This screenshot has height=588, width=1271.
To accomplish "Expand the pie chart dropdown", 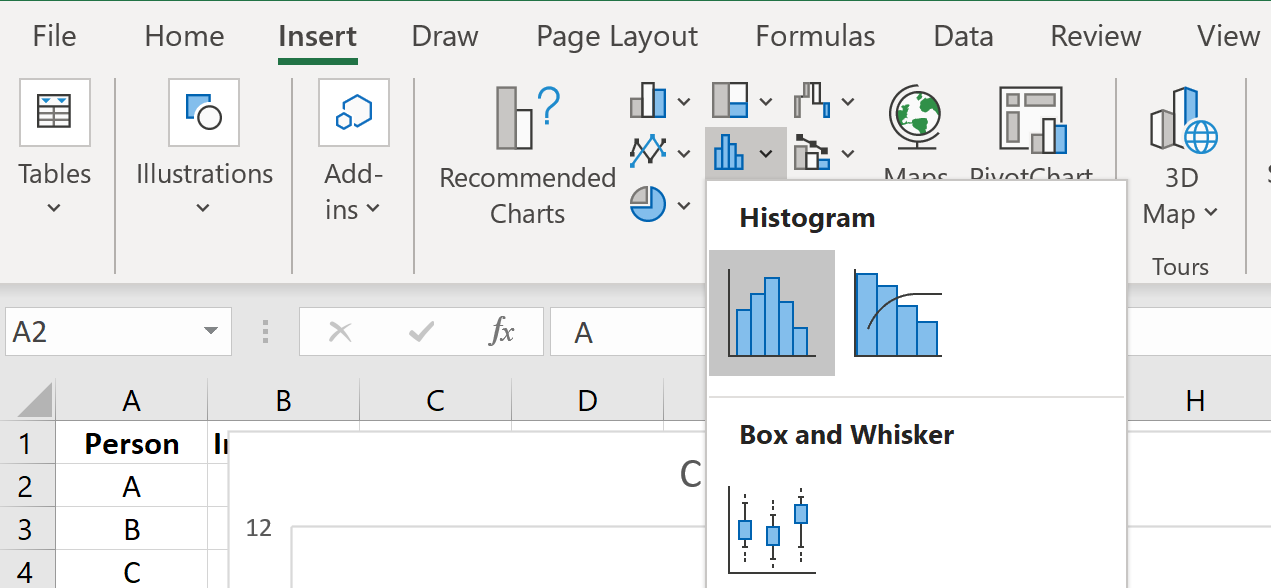I will (684, 206).
